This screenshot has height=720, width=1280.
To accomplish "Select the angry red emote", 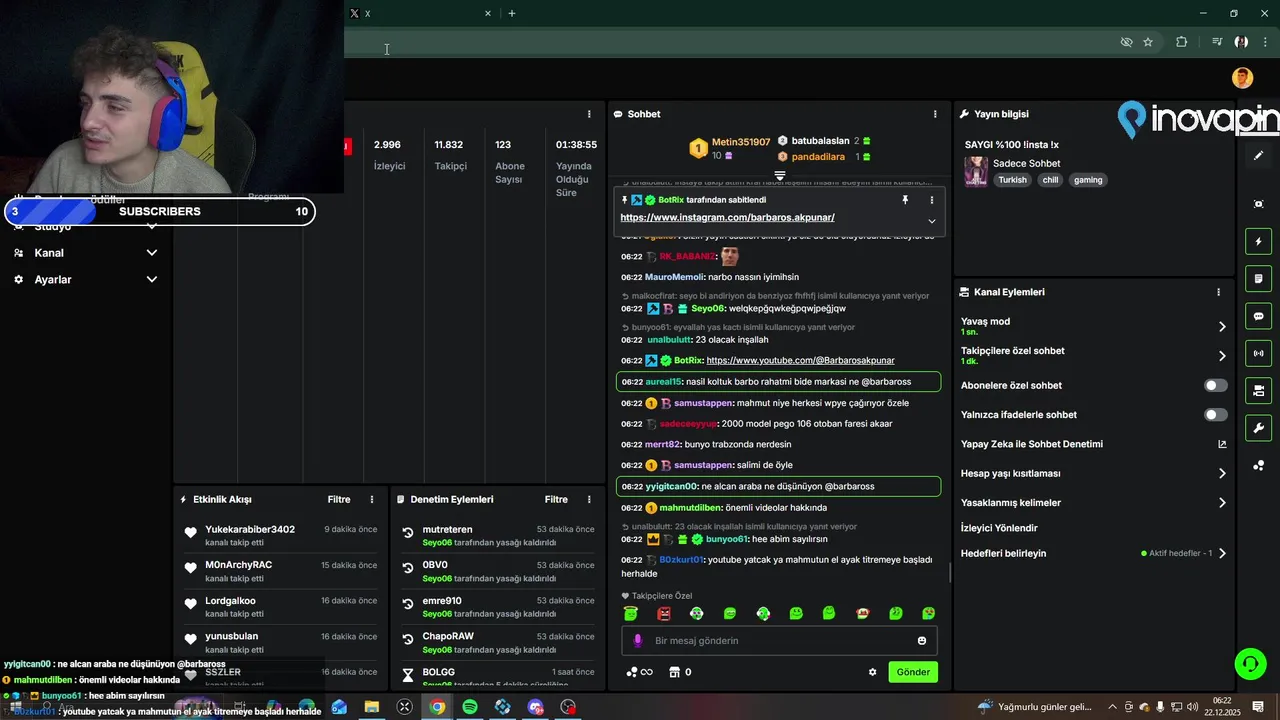I will [x=663, y=613].
